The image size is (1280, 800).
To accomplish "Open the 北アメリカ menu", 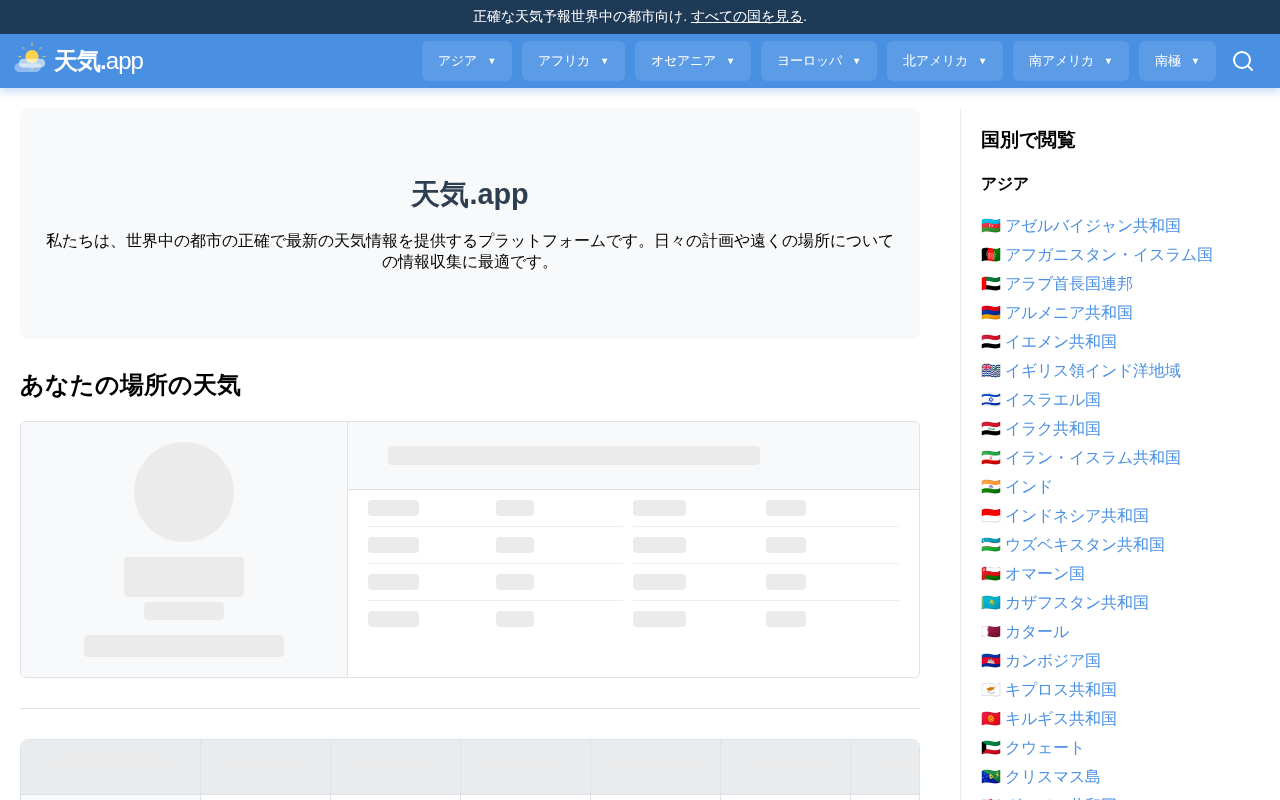I will (x=945, y=61).
